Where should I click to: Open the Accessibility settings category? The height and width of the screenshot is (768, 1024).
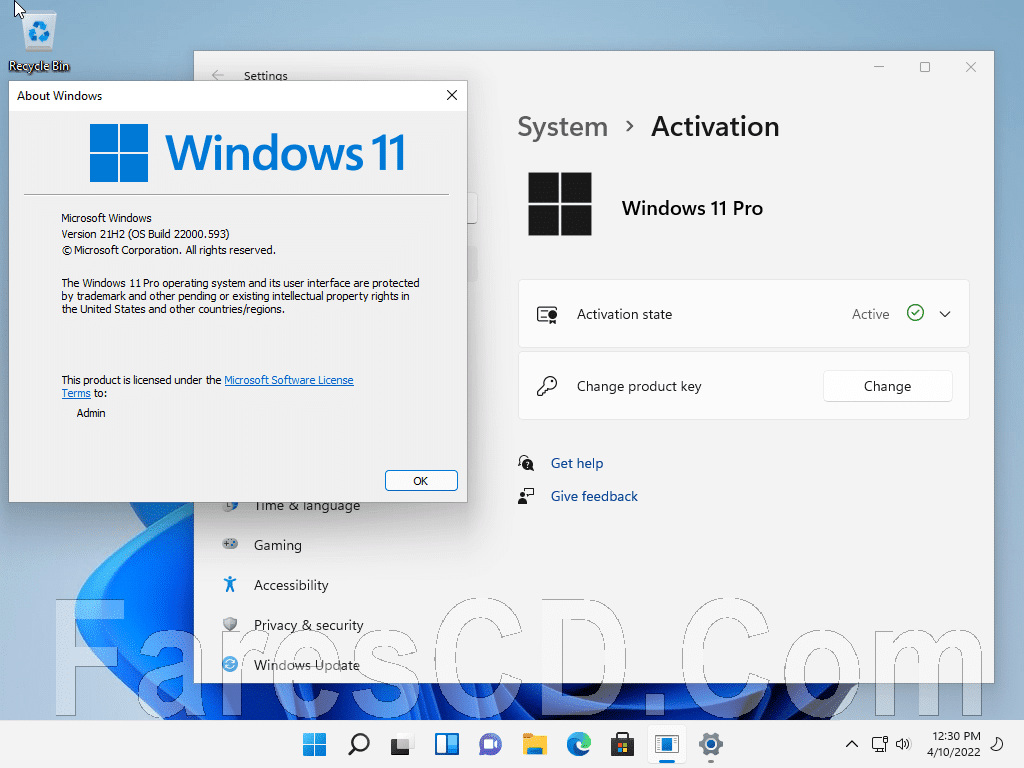click(x=291, y=585)
